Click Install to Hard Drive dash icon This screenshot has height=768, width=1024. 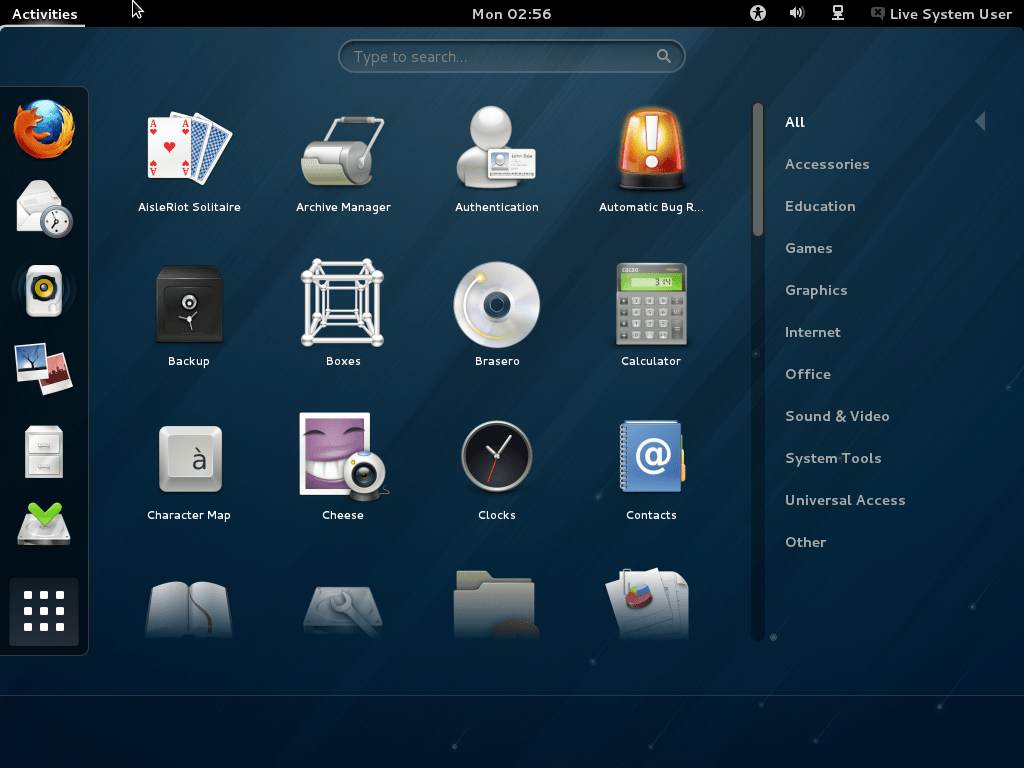[44, 524]
